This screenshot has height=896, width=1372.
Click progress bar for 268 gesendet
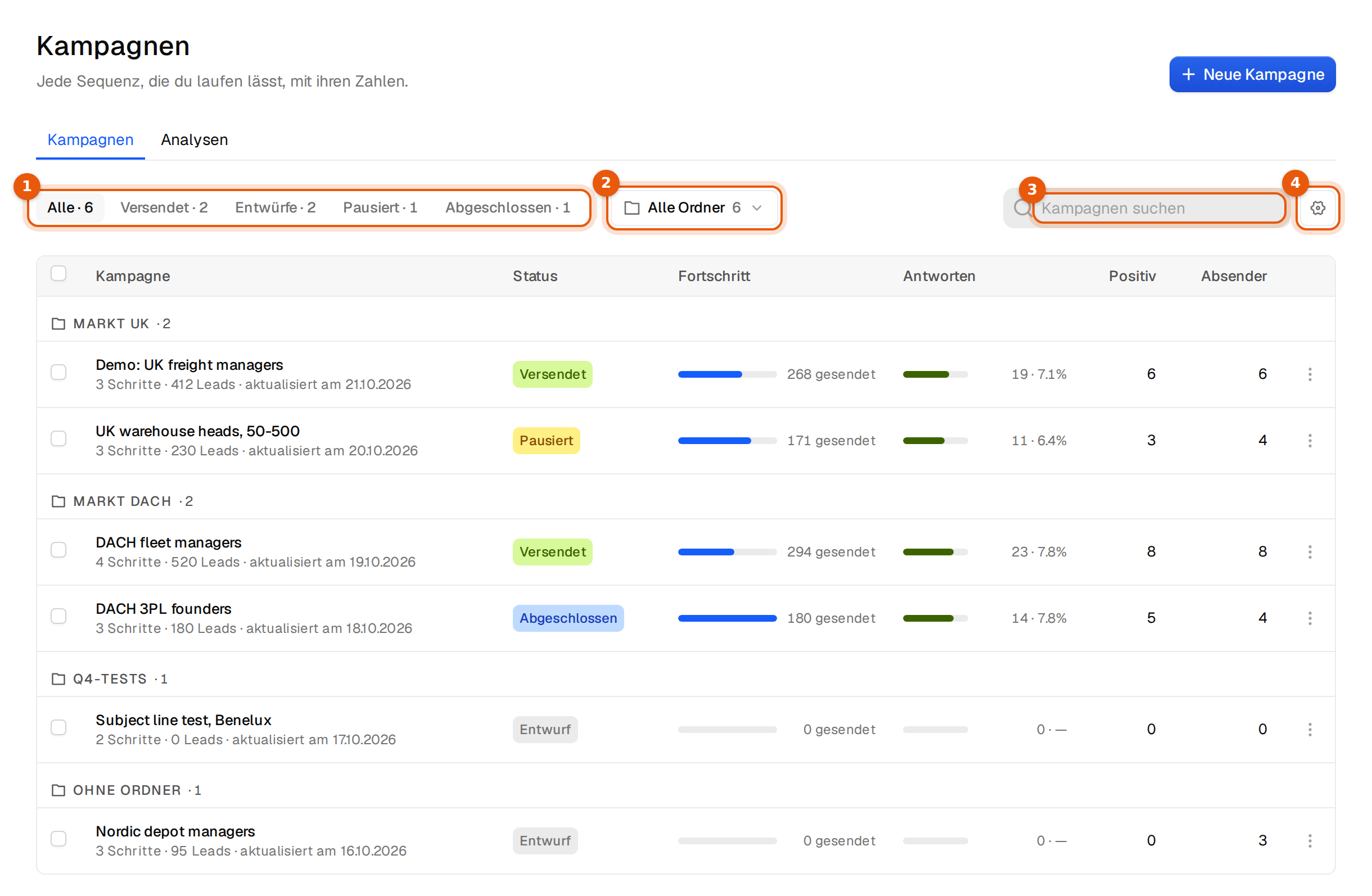(x=727, y=374)
